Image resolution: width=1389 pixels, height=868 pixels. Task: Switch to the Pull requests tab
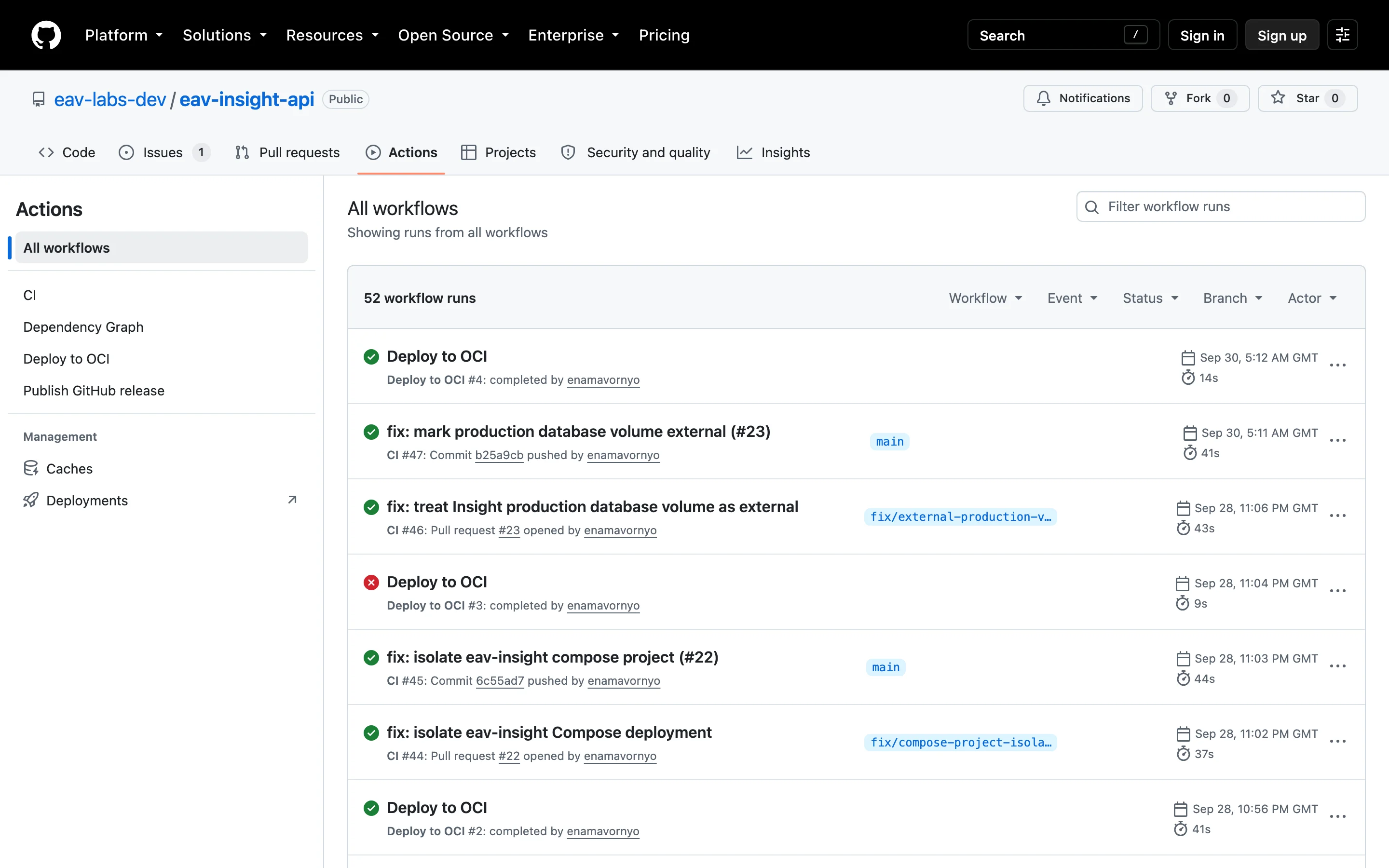point(287,152)
